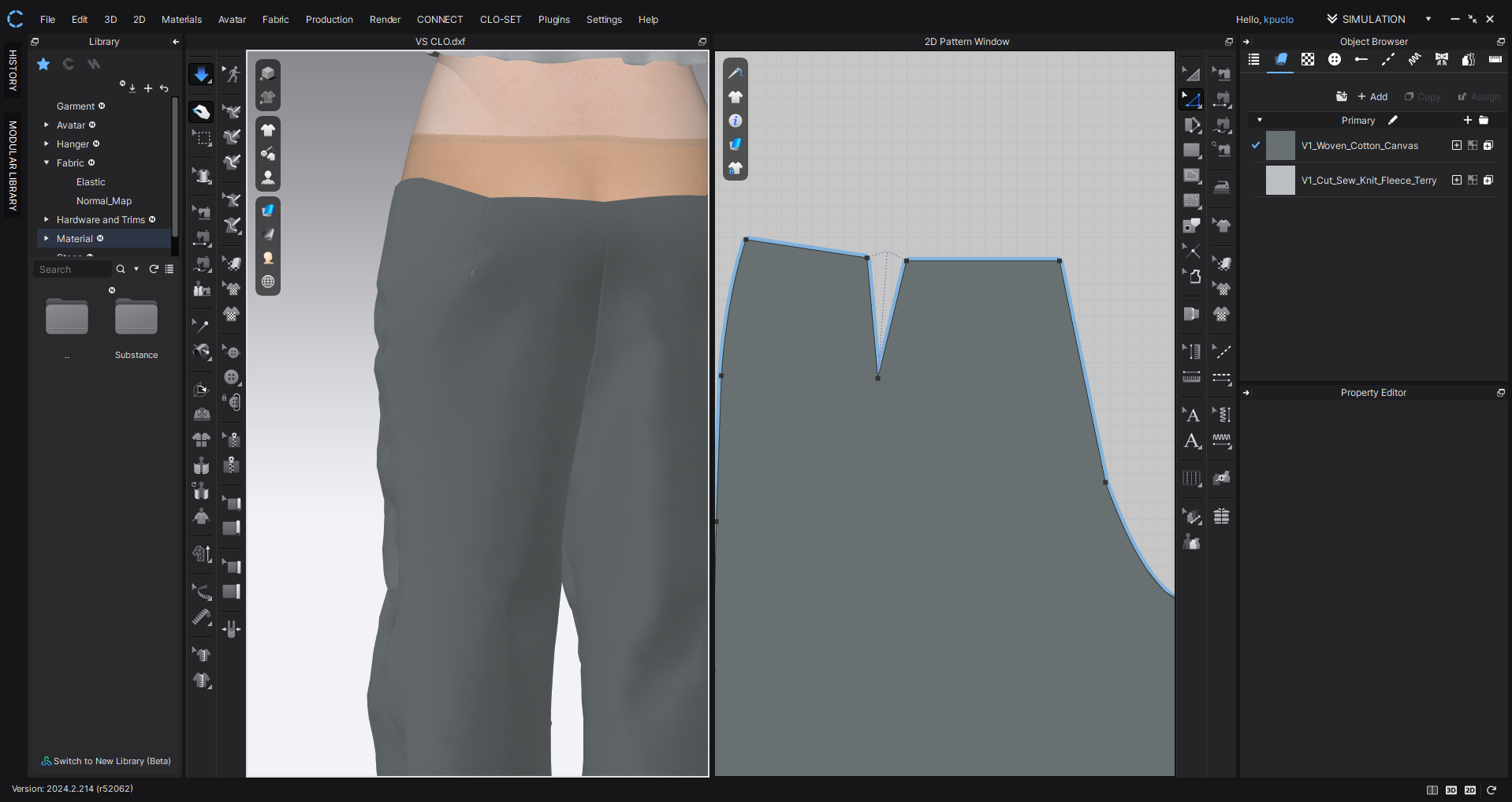Screen dimensions: 1512x802
Task: Activate the Select/Move hand tool
Action: (x=202, y=111)
